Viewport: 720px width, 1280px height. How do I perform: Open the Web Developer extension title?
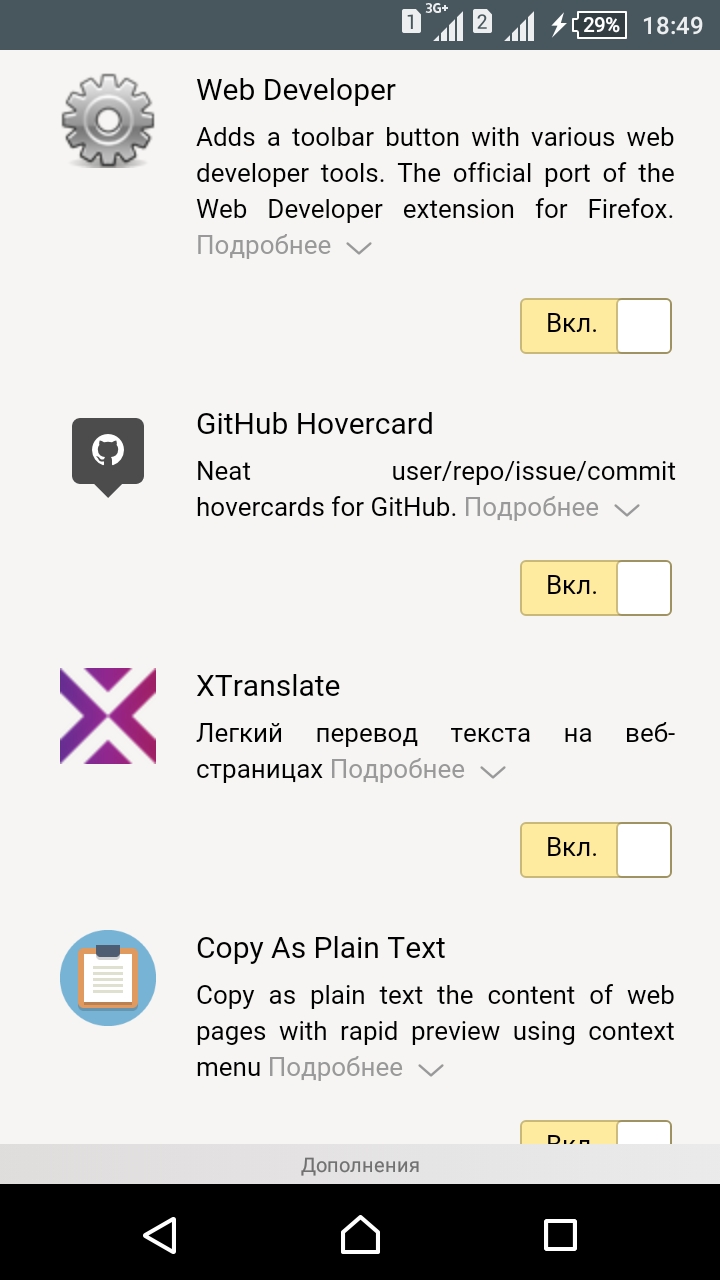point(296,90)
